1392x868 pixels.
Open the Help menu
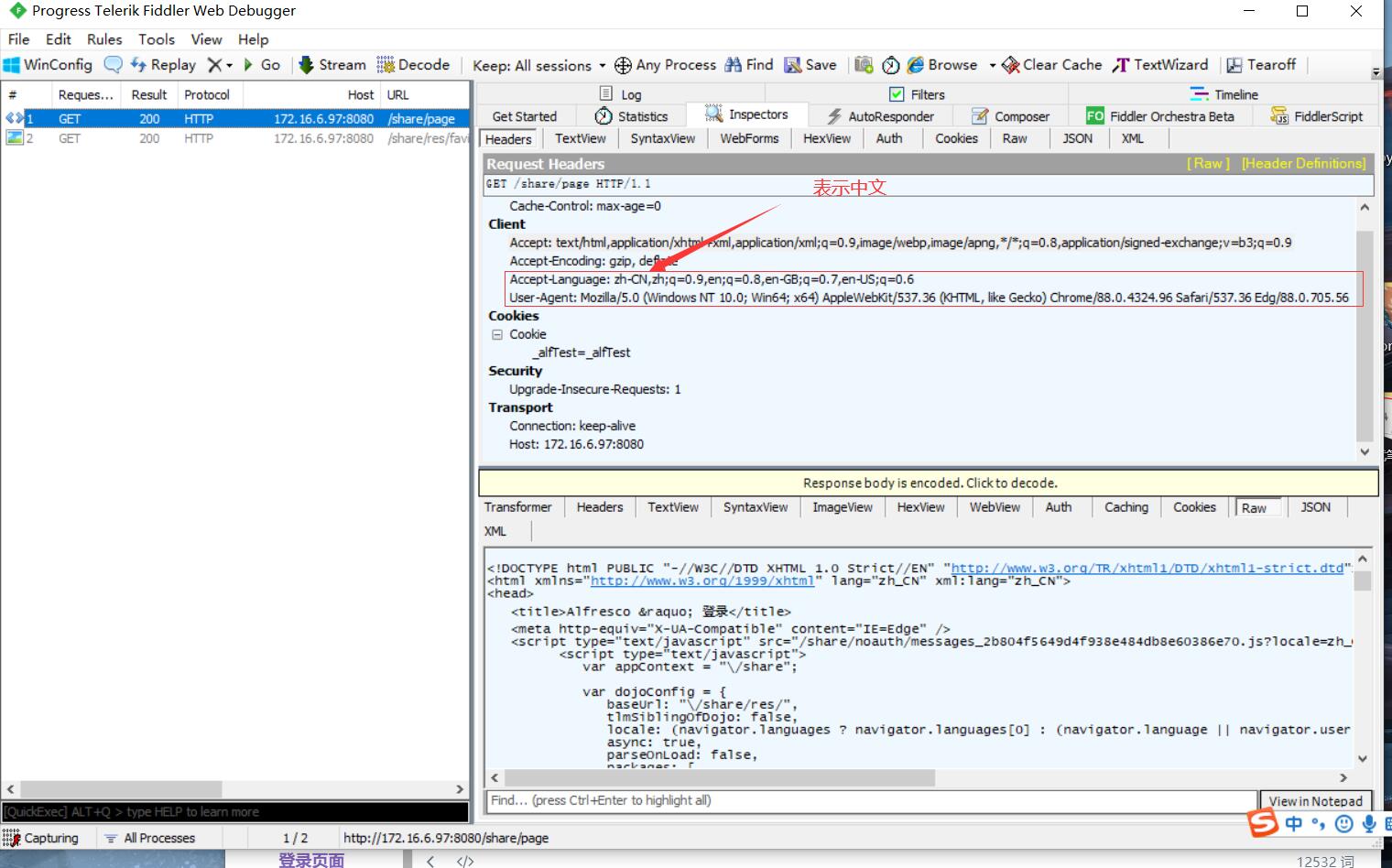(x=254, y=39)
